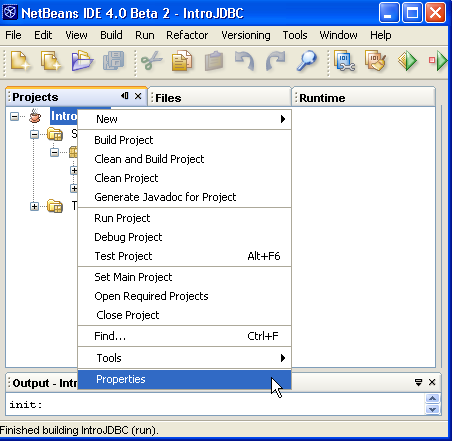Choose Run Project menu entry

coord(184,218)
